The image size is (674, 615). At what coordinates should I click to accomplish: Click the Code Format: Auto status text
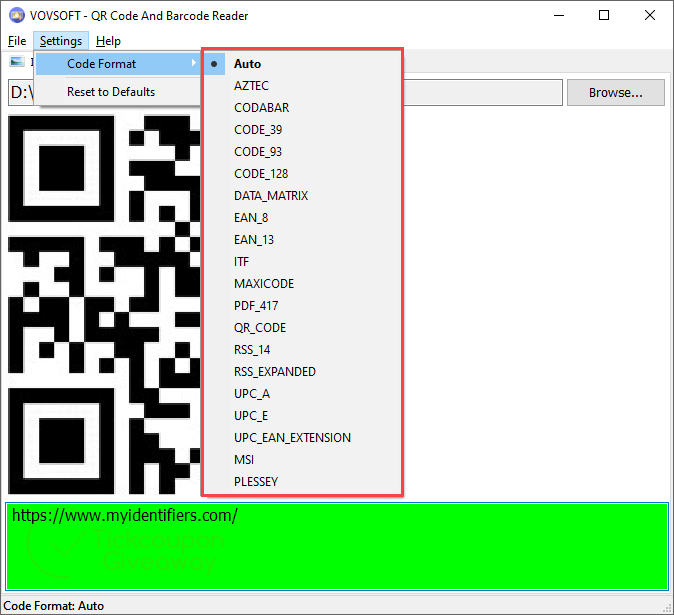click(x=54, y=606)
